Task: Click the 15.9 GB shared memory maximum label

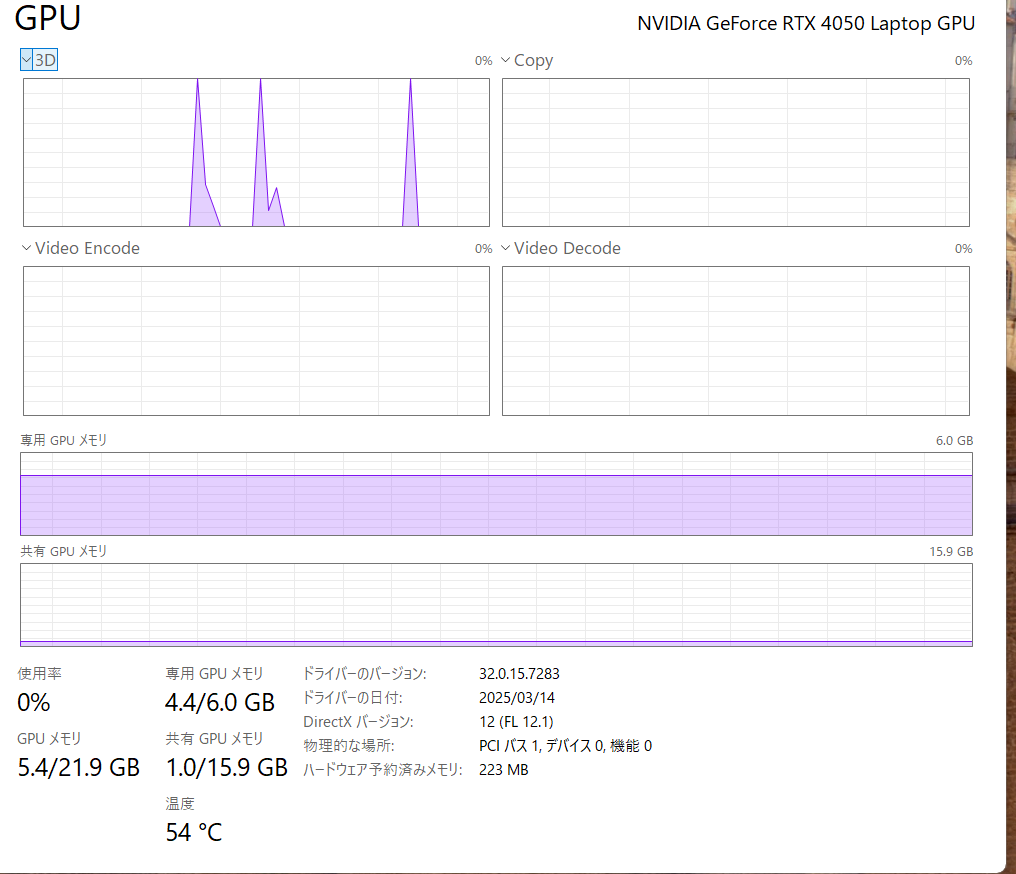Action: click(951, 551)
